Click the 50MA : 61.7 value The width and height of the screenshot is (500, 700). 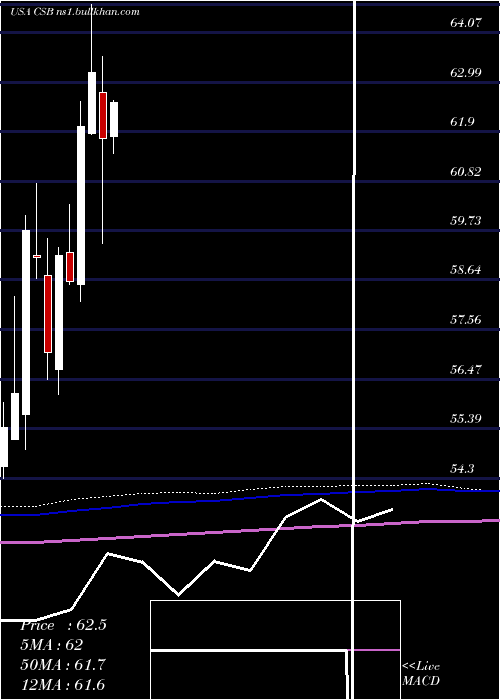63,665
